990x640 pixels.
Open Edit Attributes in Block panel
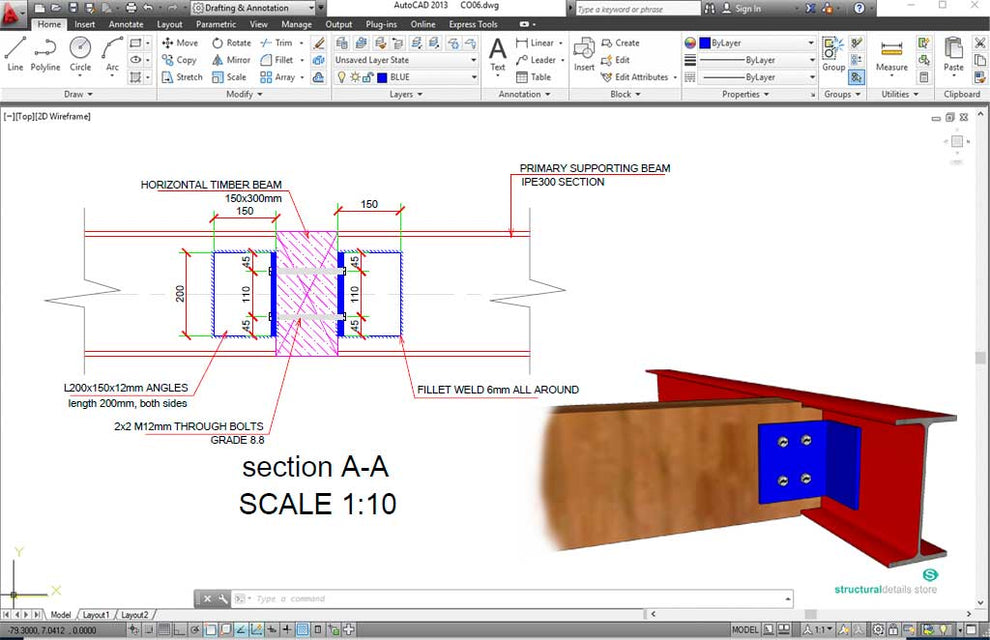coord(635,77)
